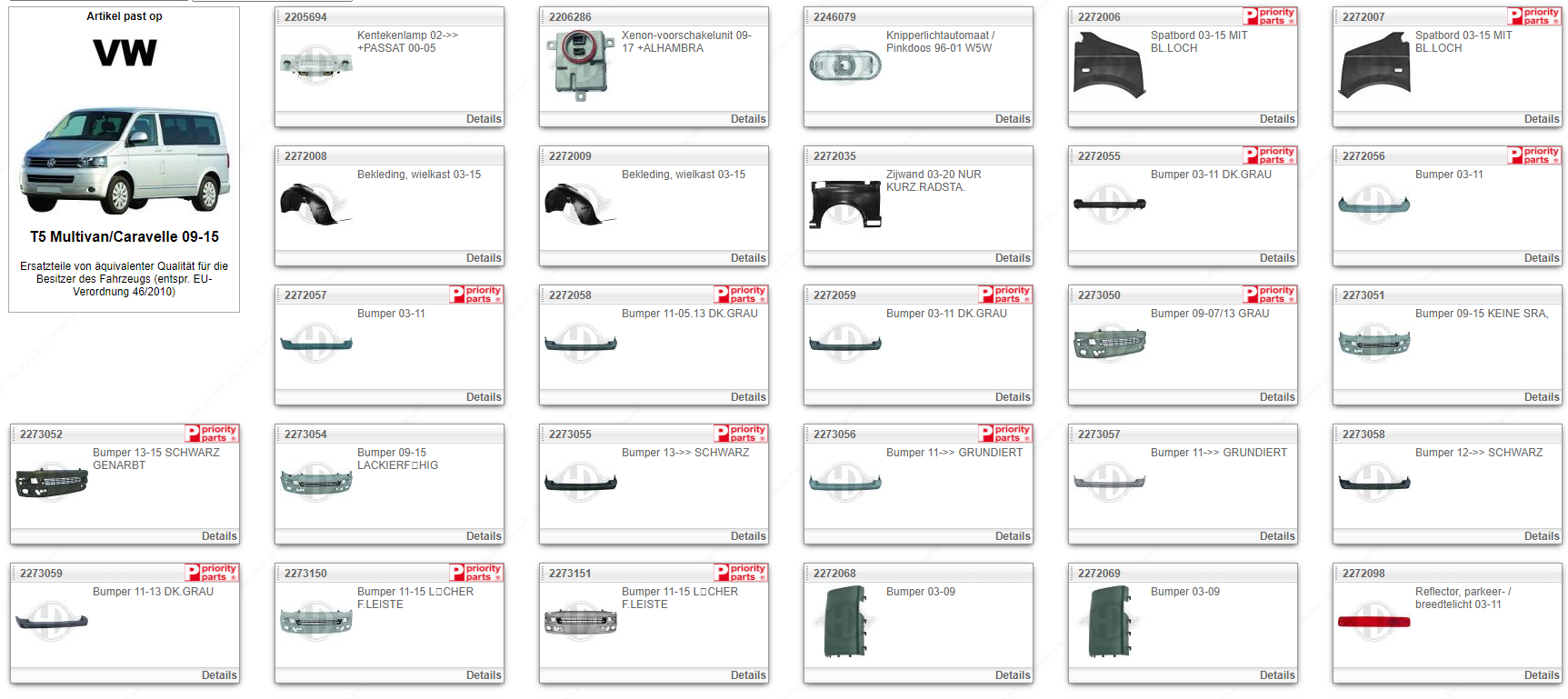This screenshot has height=699, width=1568.
Task: Open the Spatbord image for item 2272007
Action: pyautogui.click(x=1373, y=65)
